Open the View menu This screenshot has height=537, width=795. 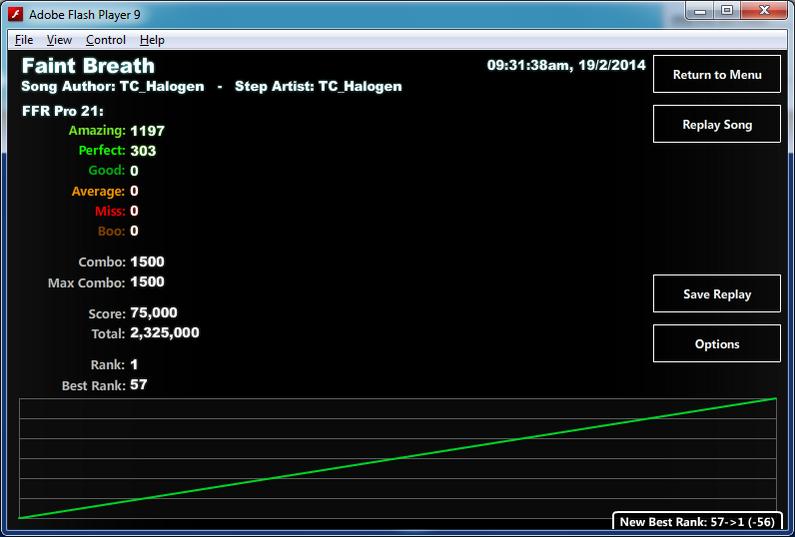click(x=59, y=40)
